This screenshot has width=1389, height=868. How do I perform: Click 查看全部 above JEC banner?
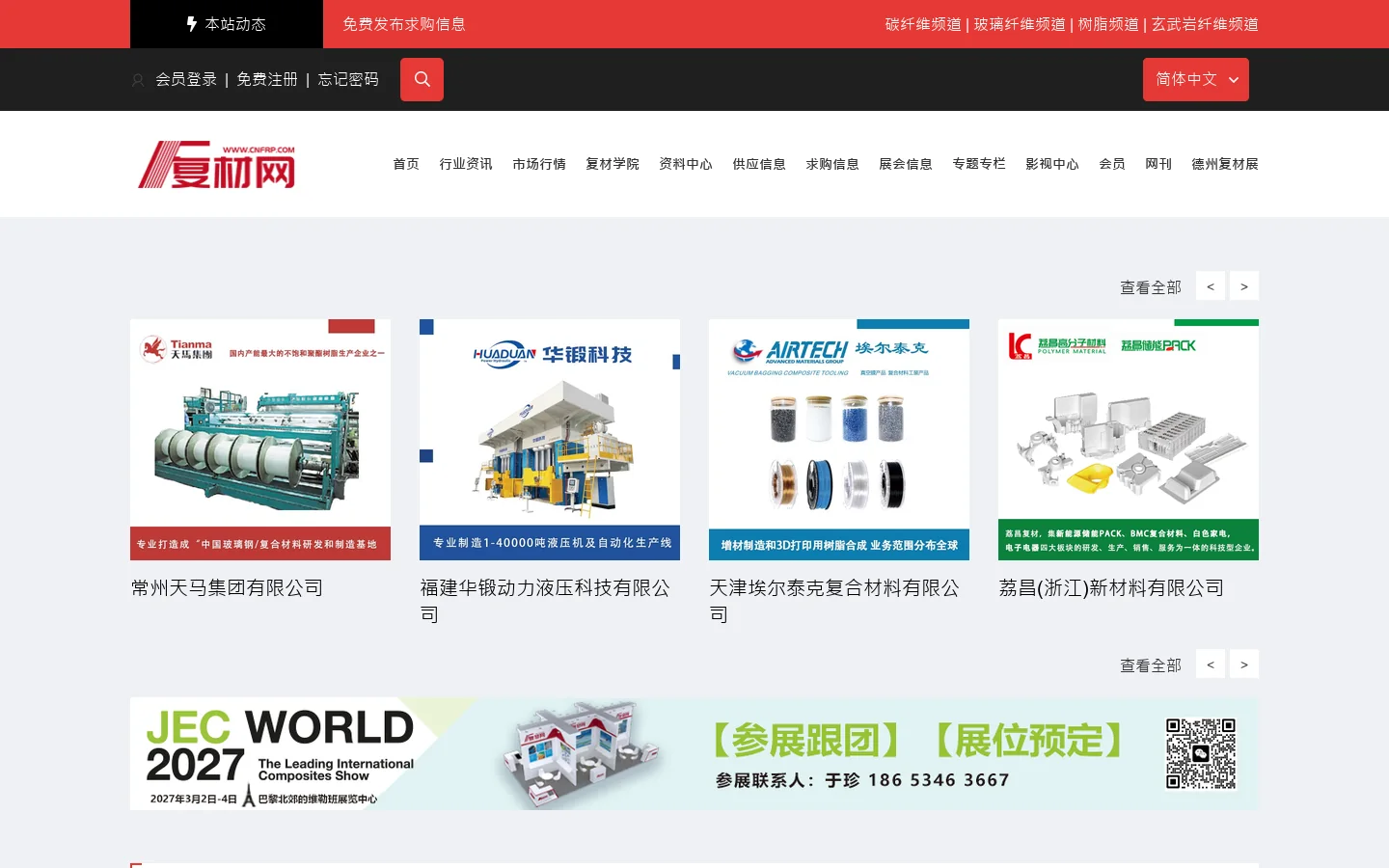tap(1151, 665)
